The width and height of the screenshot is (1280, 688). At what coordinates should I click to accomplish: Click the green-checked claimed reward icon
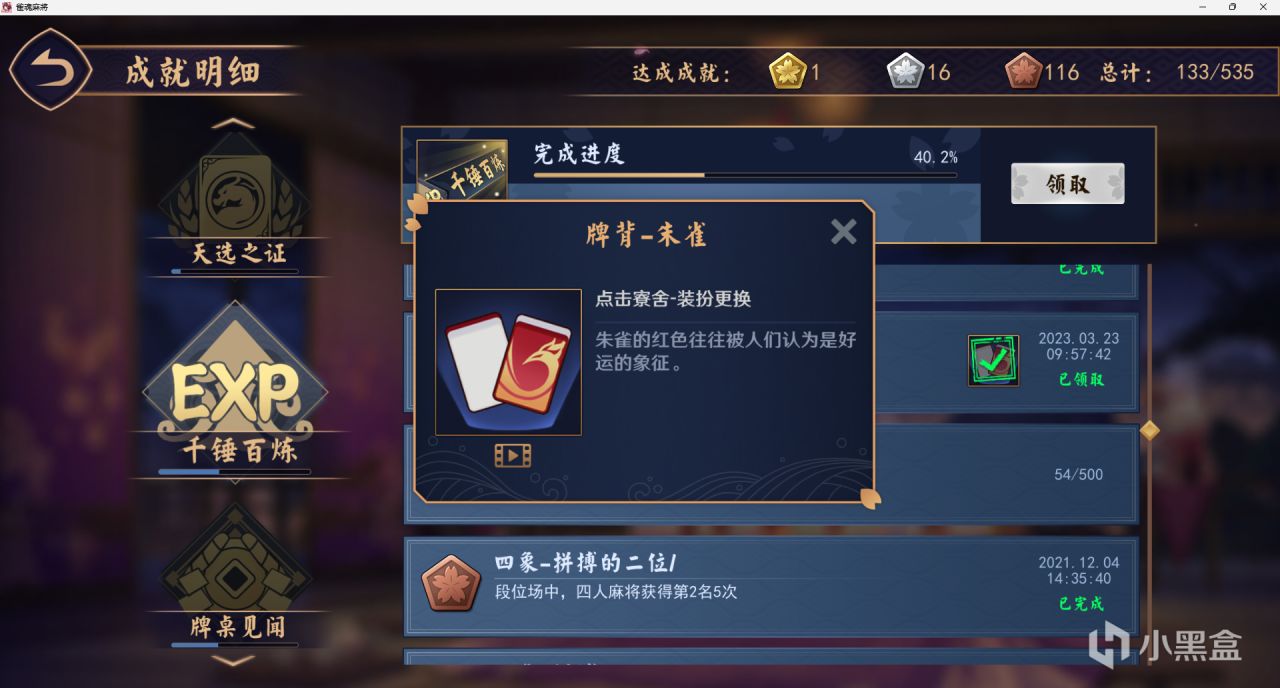coord(994,361)
